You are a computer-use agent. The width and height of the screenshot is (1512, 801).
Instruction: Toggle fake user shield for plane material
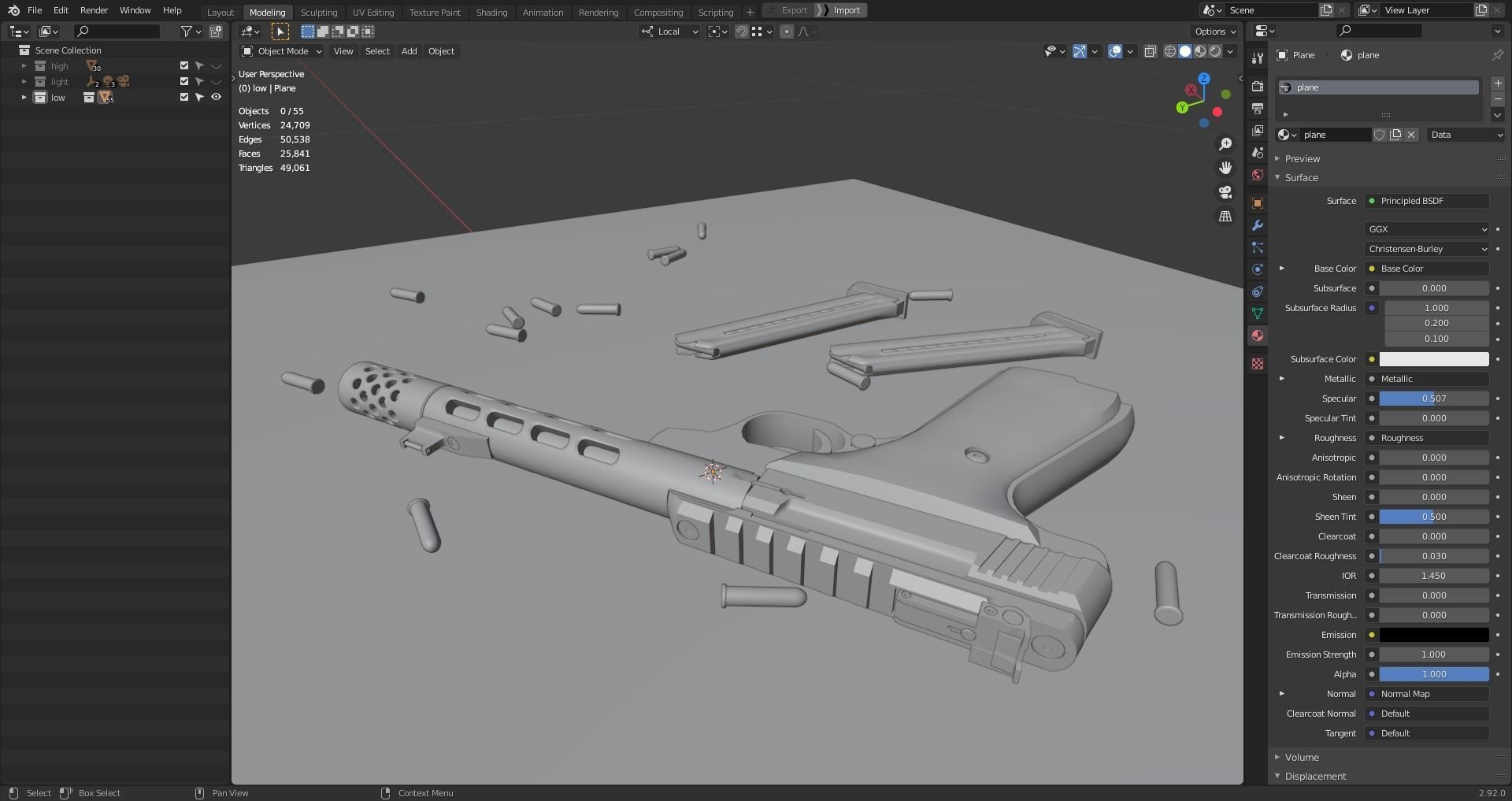click(x=1380, y=135)
